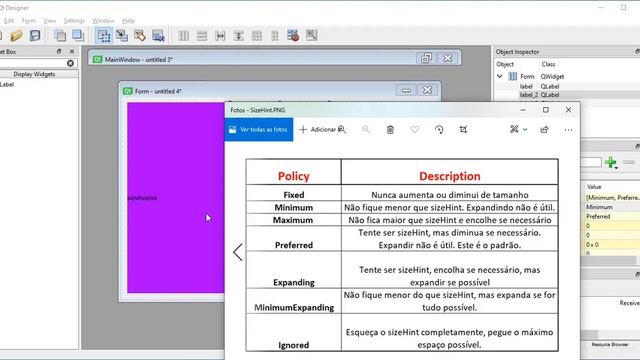This screenshot has height=360, width=640.
Task: Click the edit and create scissors icon
Action: point(514,129)
